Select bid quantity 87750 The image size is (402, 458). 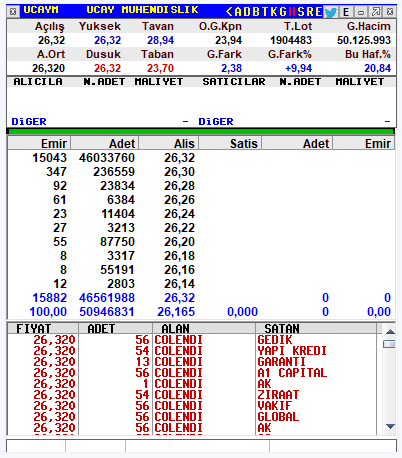[117, 242]
